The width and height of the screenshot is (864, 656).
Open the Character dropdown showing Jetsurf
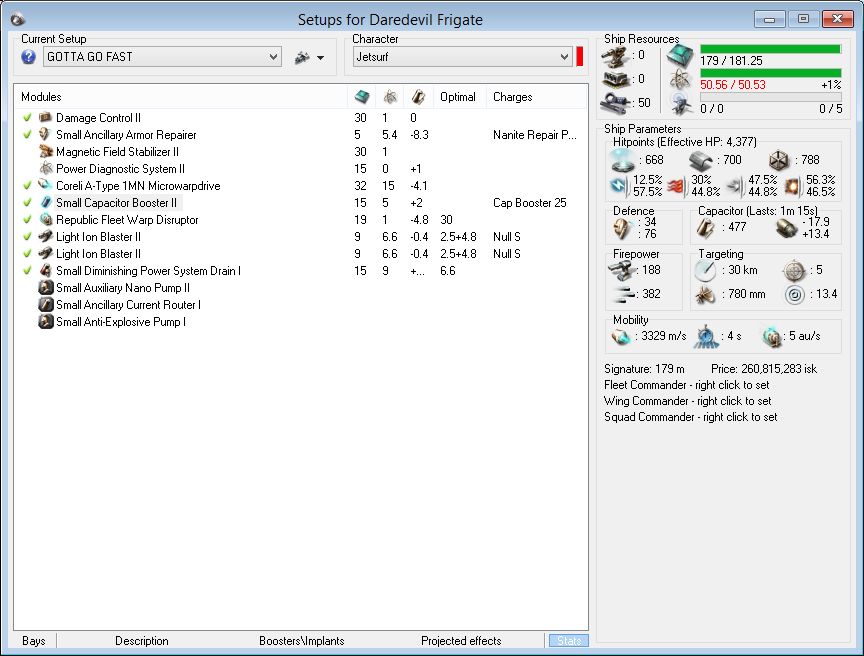(x=462, y=57)
